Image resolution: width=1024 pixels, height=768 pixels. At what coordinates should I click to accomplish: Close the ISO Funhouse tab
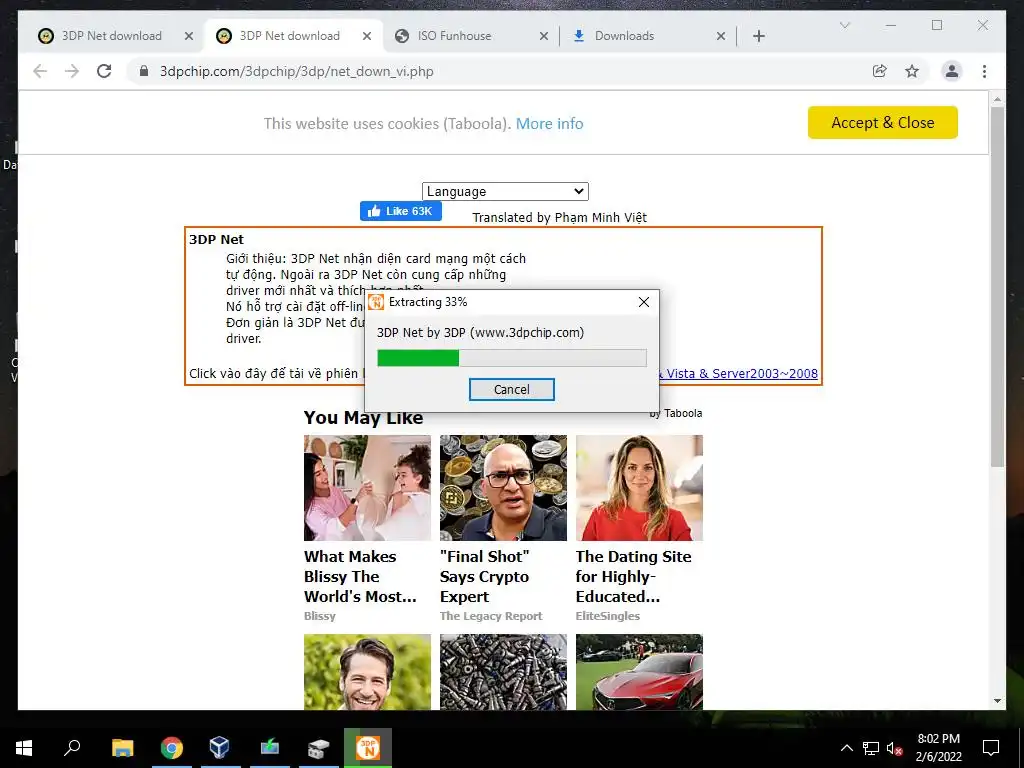[x=543, y=36]
